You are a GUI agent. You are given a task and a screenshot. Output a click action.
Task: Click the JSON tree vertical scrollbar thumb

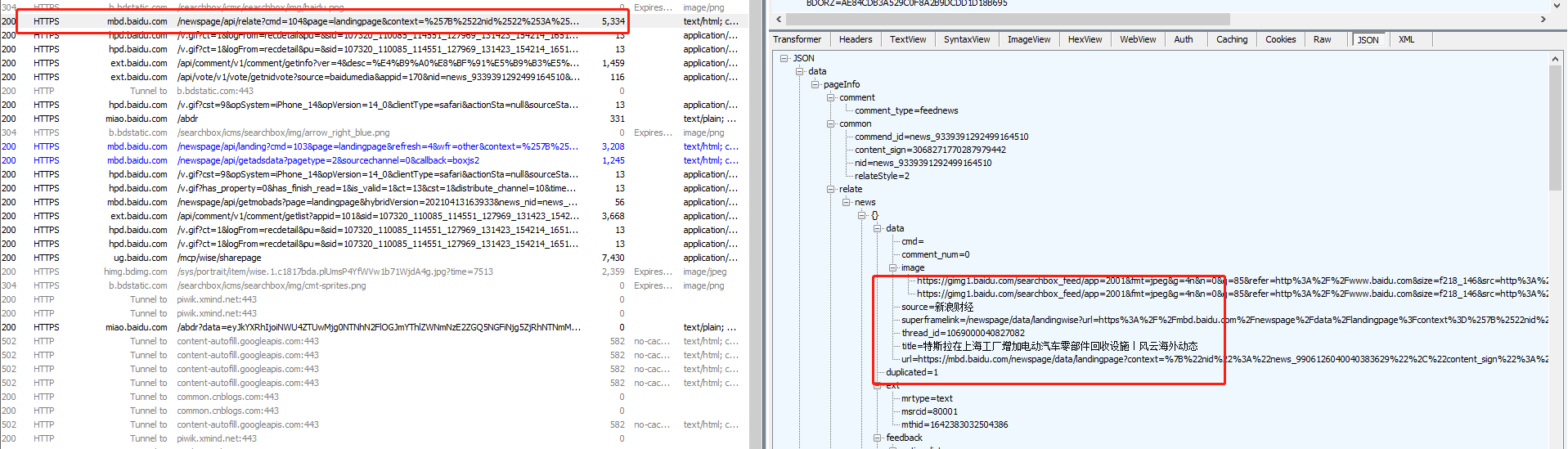pyautogui.click(x=1555, y=128)
